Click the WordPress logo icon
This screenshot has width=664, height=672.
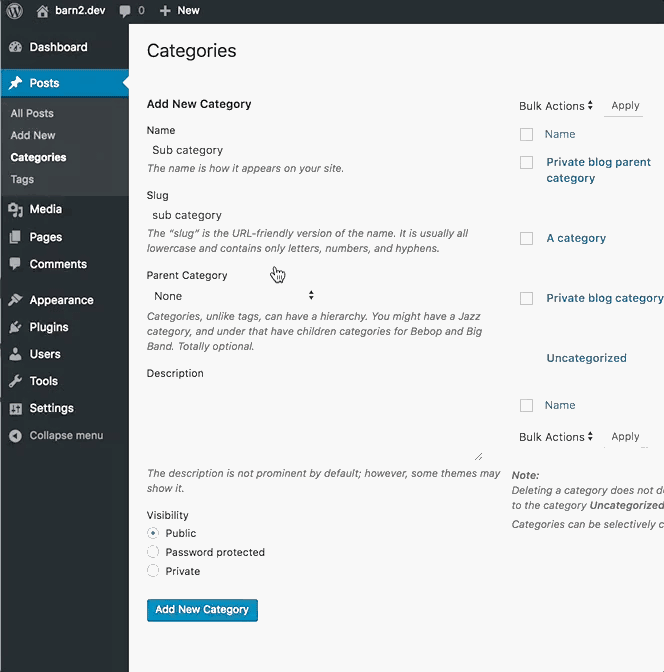coord(15,10)
